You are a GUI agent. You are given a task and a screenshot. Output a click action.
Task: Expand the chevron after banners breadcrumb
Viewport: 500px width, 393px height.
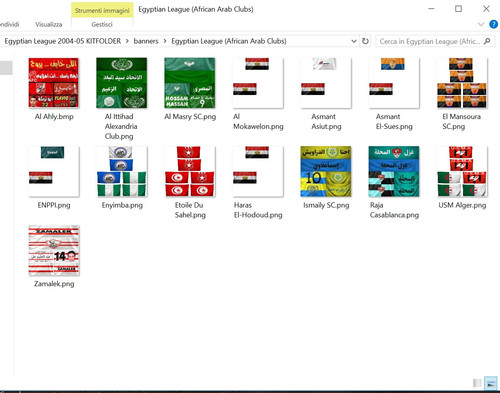(x=165, y=41)
